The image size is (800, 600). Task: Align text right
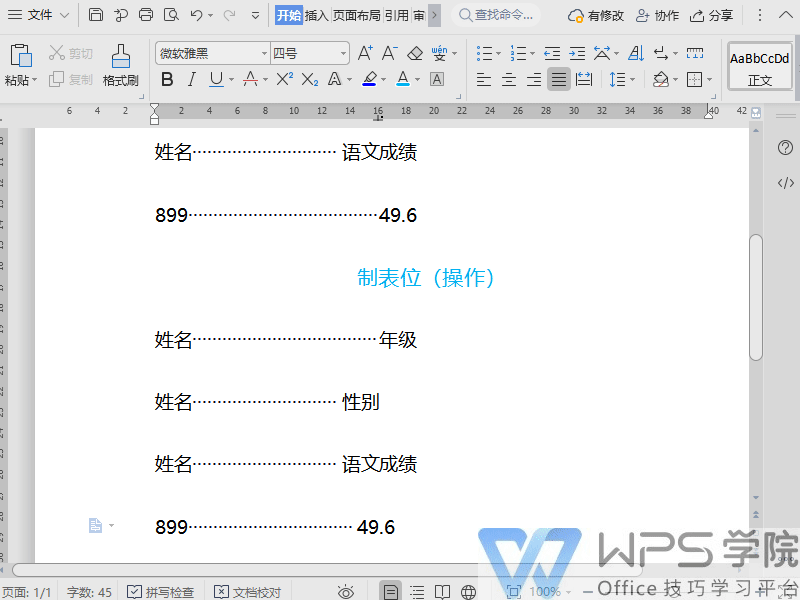pos(534,79)
